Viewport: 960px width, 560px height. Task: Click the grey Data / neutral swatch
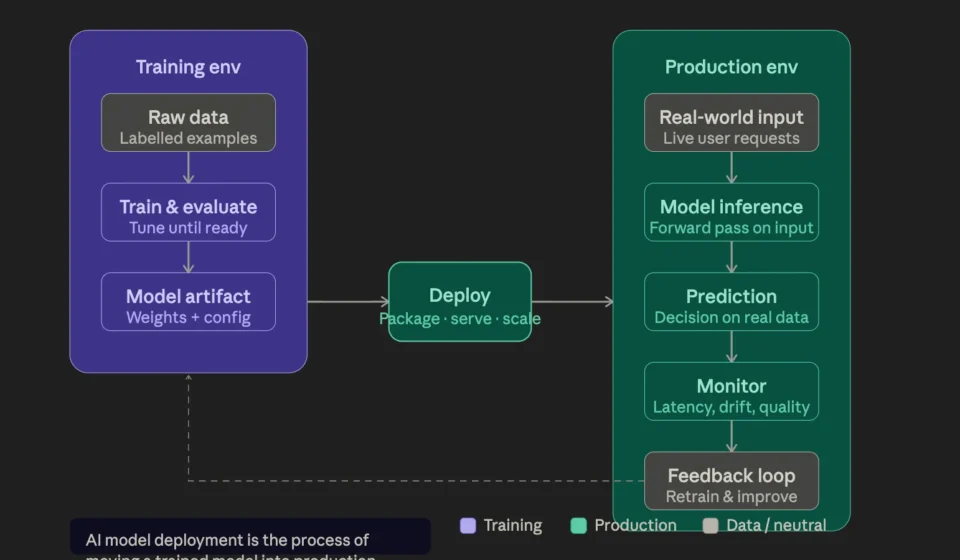coord(710,526)
